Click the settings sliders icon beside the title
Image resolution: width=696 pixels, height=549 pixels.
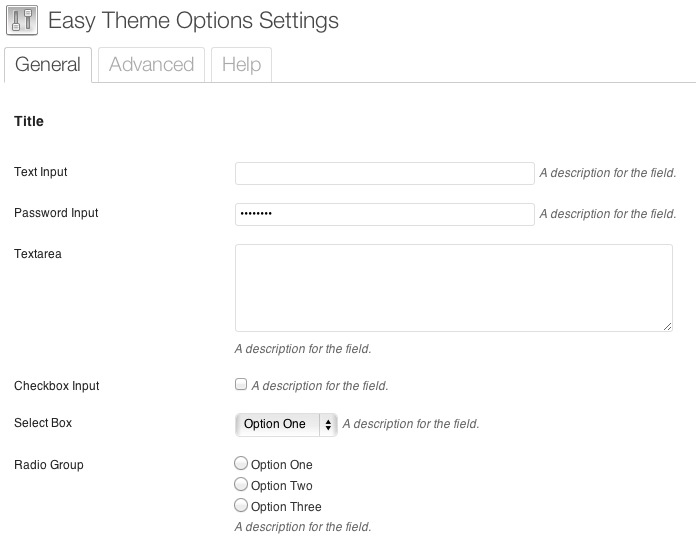[22, 21]
